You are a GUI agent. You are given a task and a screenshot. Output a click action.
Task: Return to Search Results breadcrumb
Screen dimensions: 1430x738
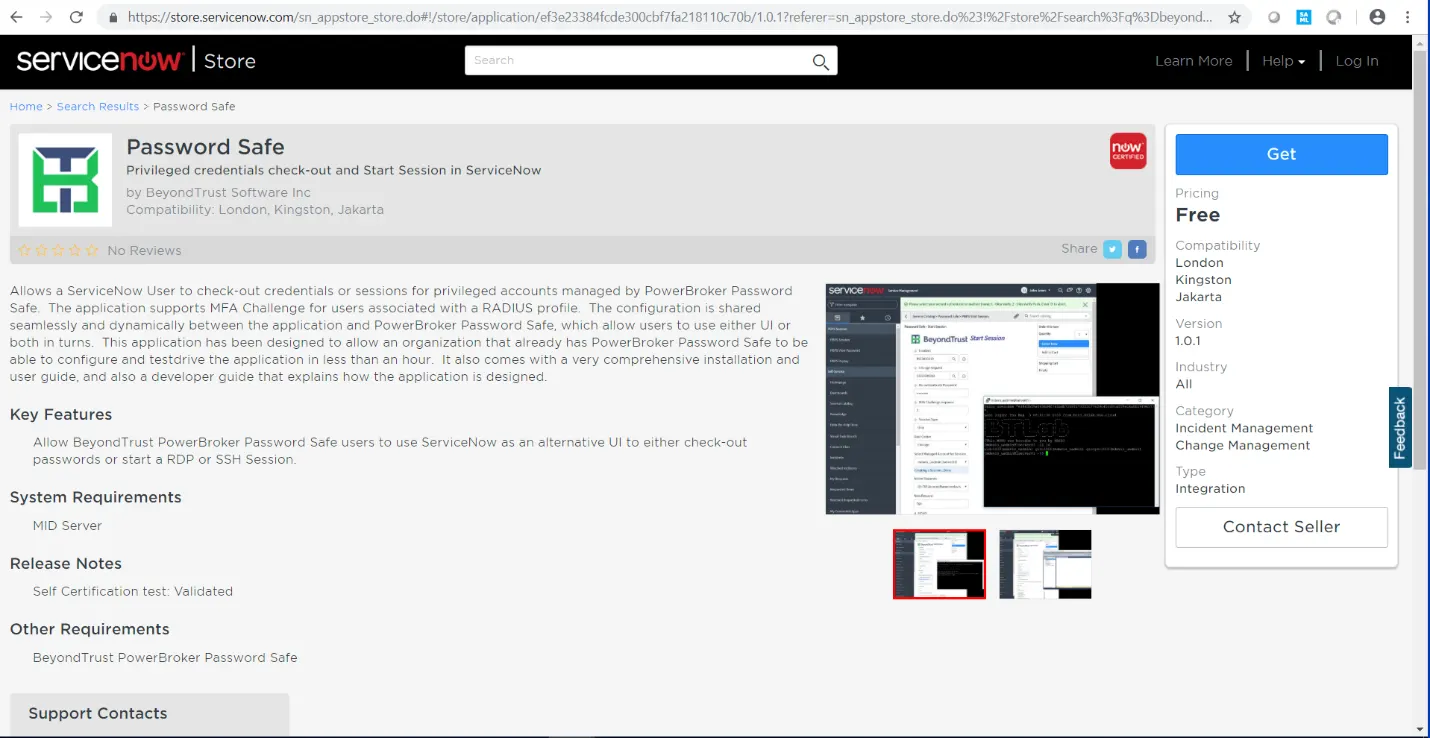click(98, 106)
